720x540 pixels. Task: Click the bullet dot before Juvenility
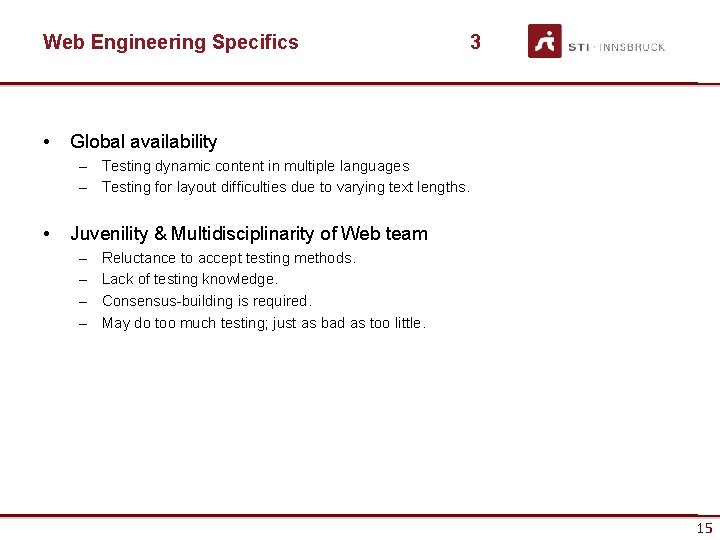(x=46, y=234)
